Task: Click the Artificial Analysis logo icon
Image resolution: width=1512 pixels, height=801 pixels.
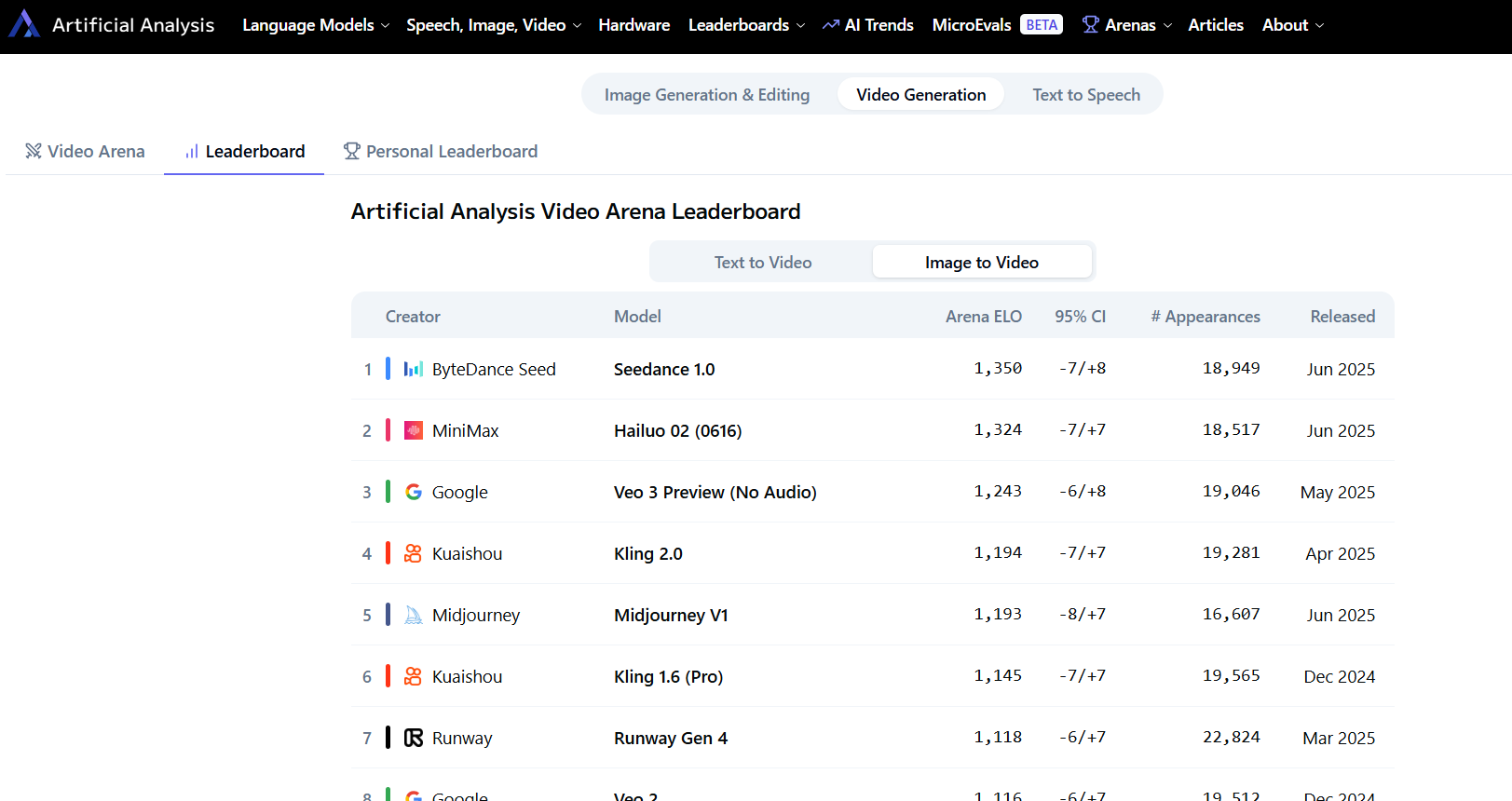Action: 24,24
